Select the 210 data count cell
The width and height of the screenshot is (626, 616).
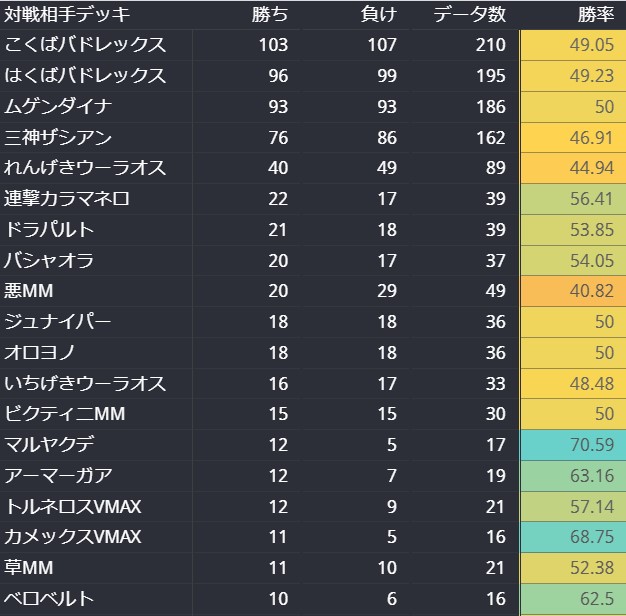pyautogui.click(x=490, y=45)
